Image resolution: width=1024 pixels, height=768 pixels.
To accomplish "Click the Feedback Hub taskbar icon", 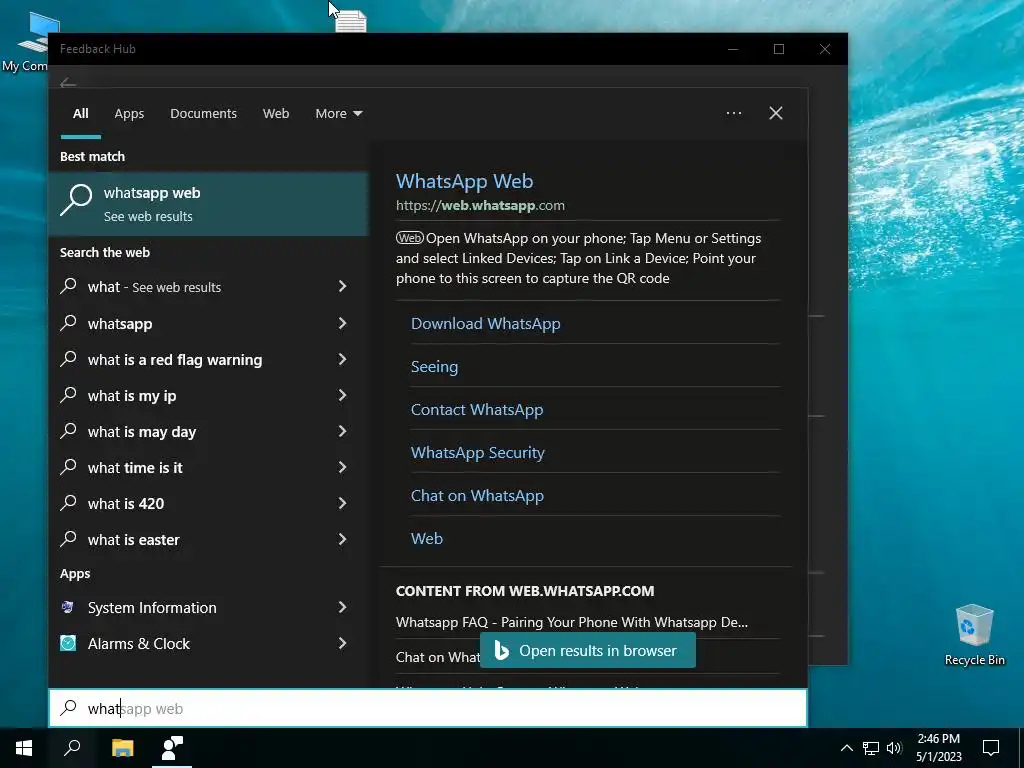I will coord(172,748).
